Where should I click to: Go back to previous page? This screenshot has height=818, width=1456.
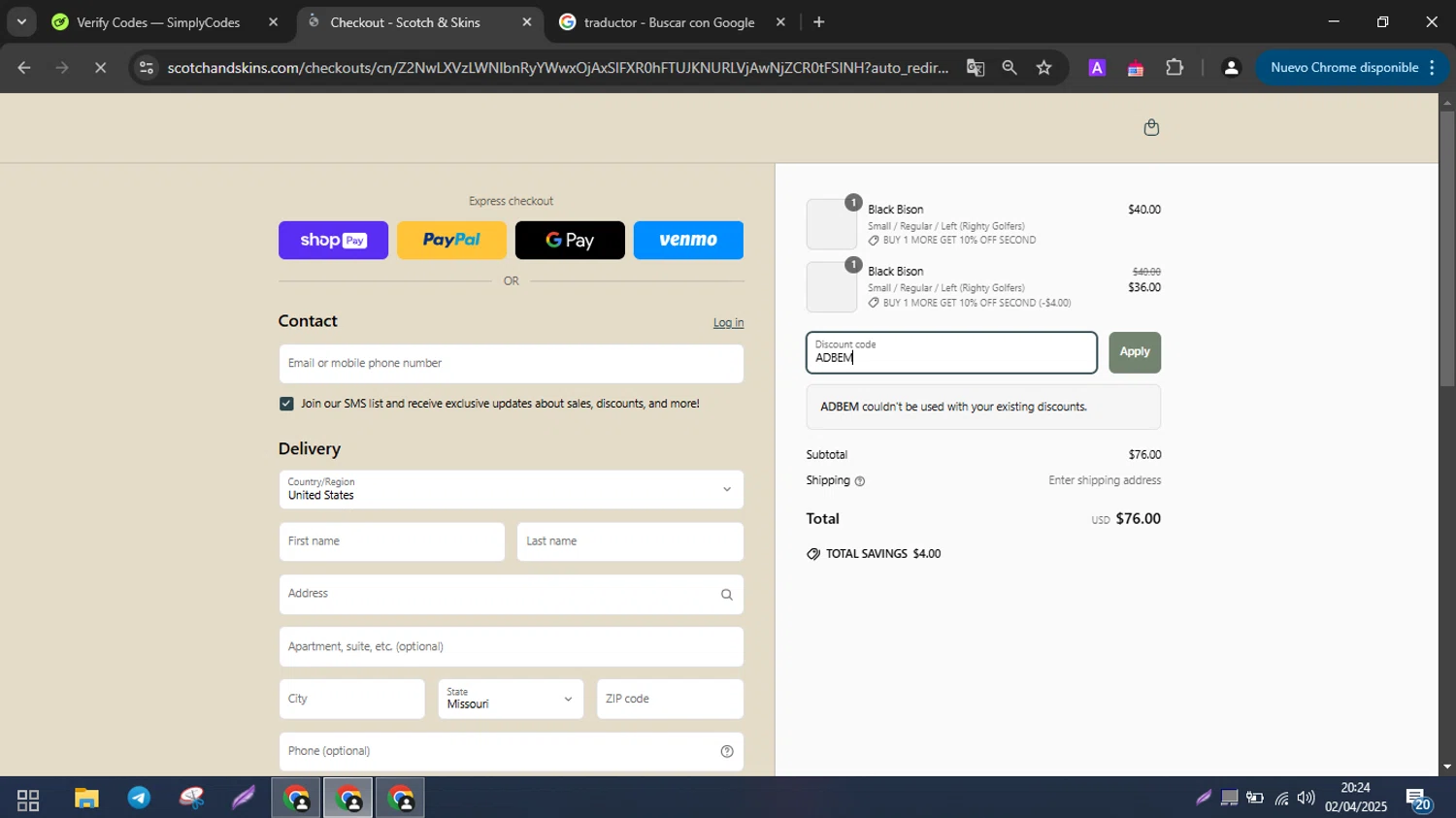24,68
